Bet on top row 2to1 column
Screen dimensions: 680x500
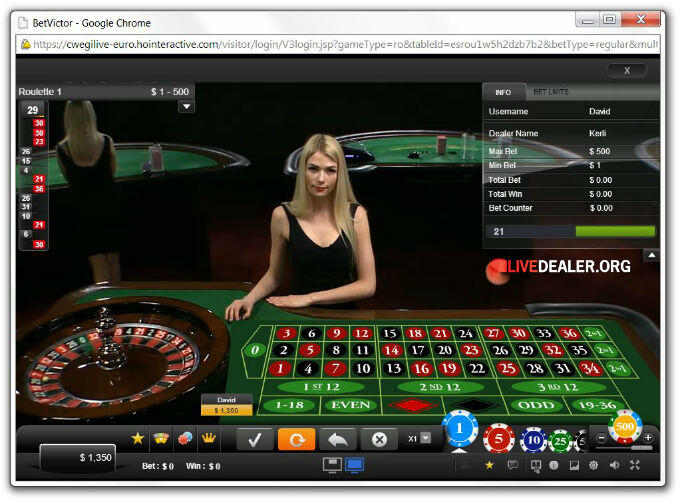[593, 333]
